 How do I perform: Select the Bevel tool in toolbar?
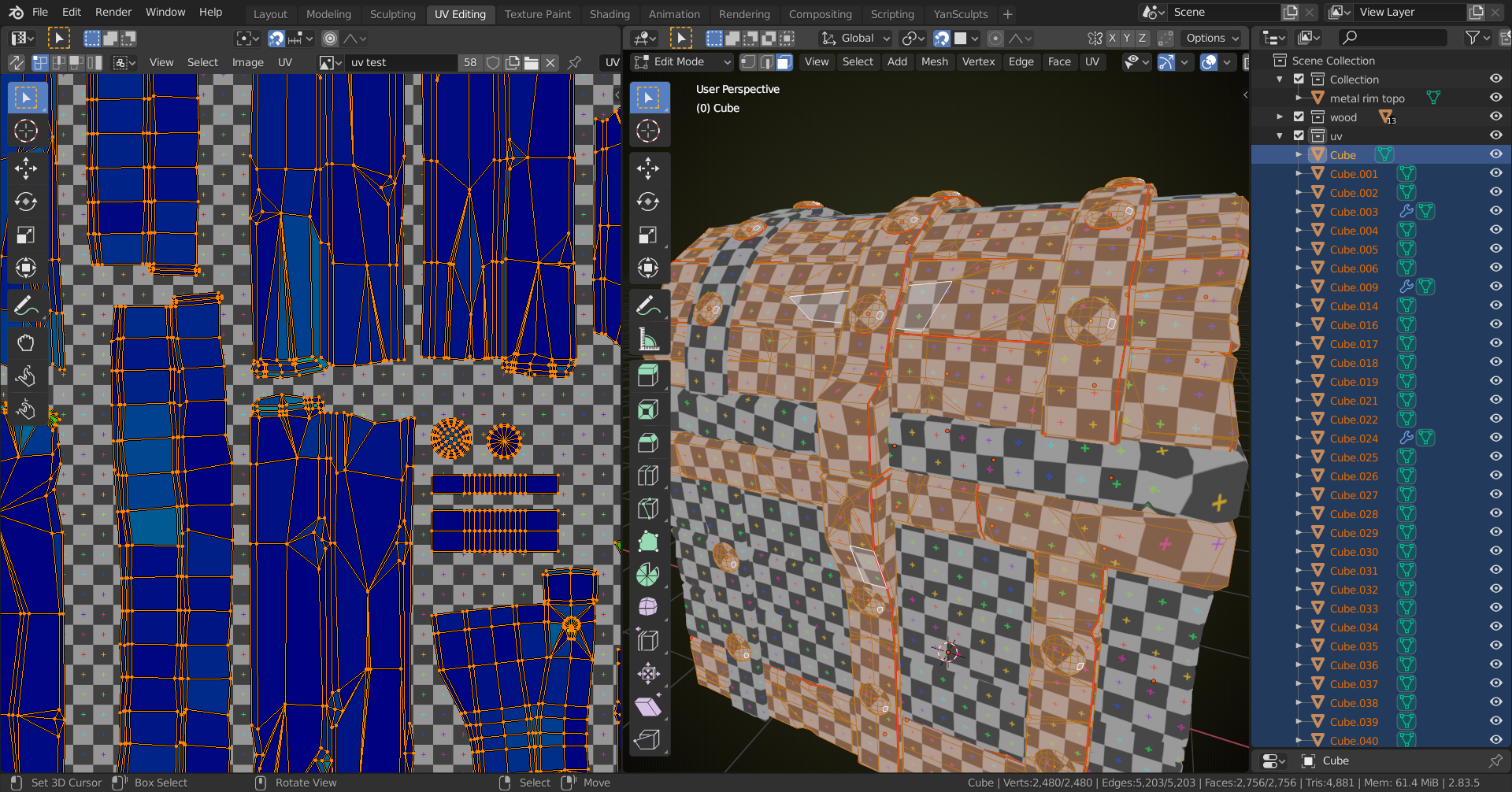[648, 442]
